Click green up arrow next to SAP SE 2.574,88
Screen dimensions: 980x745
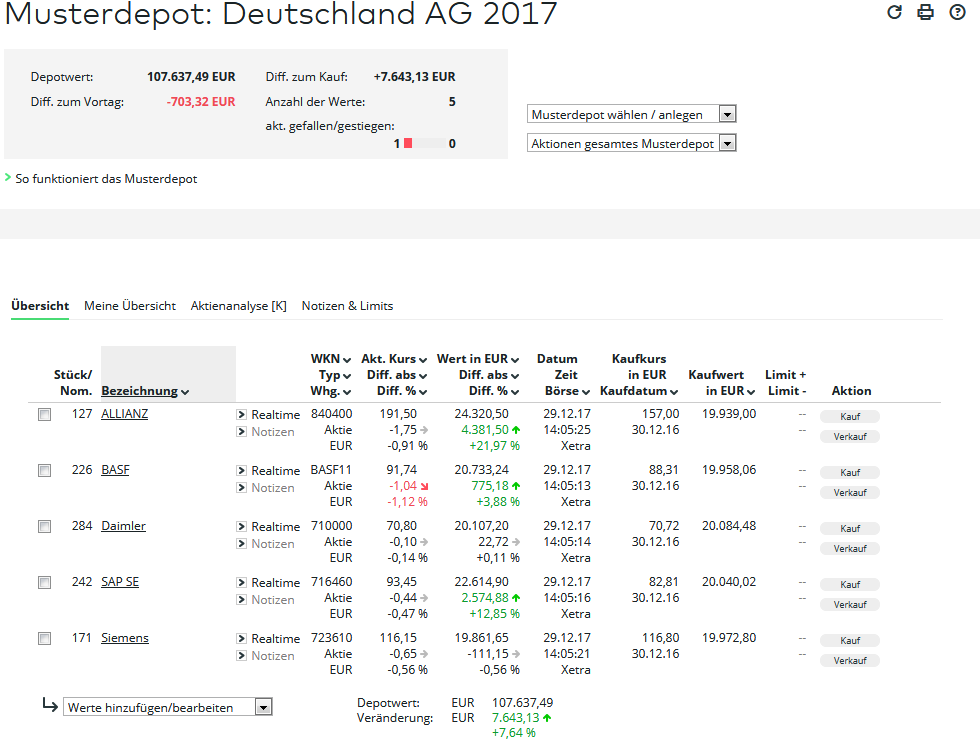click(516, 598)
